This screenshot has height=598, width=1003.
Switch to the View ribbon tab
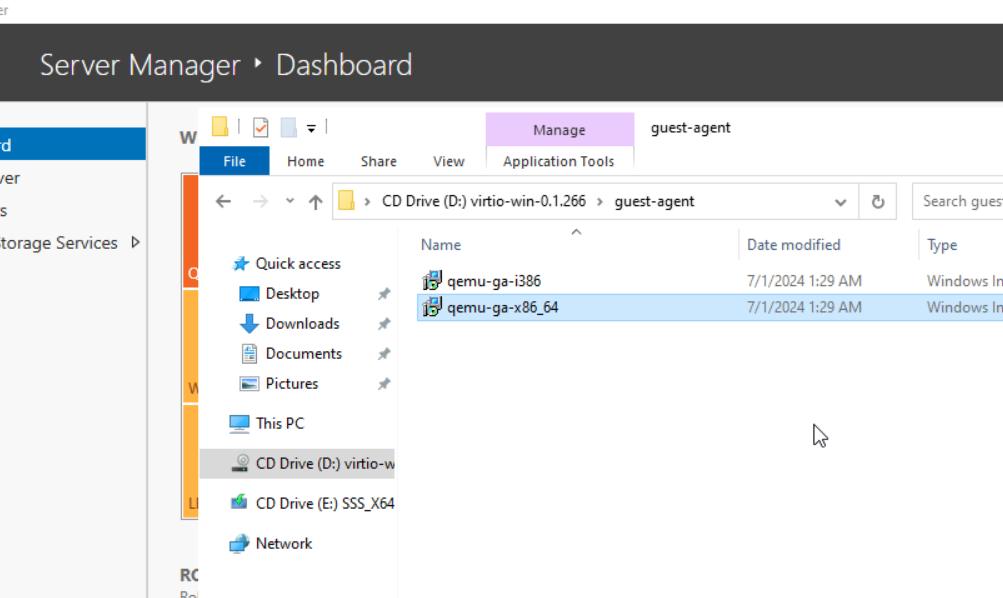pyautogui.click(x=448, y=161)
